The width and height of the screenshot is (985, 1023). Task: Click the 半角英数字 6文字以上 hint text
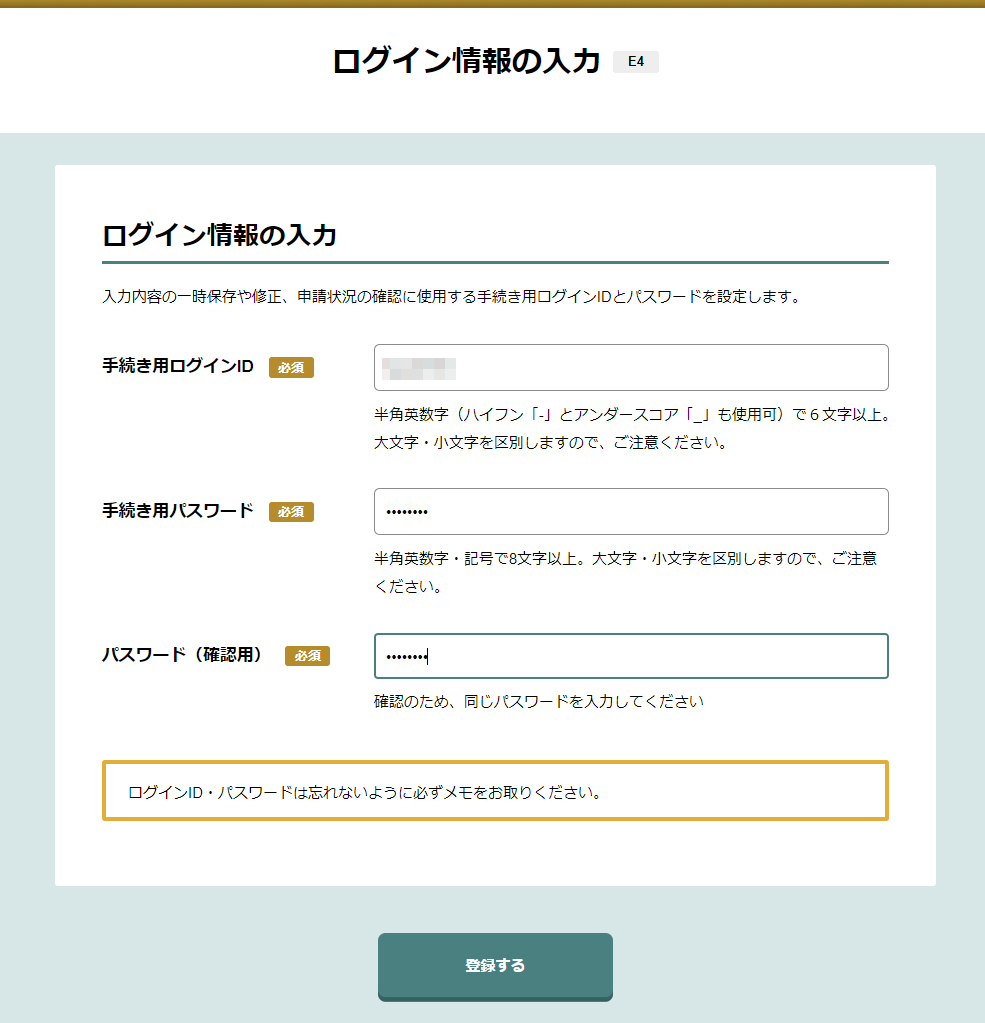[x=632, y=428]
